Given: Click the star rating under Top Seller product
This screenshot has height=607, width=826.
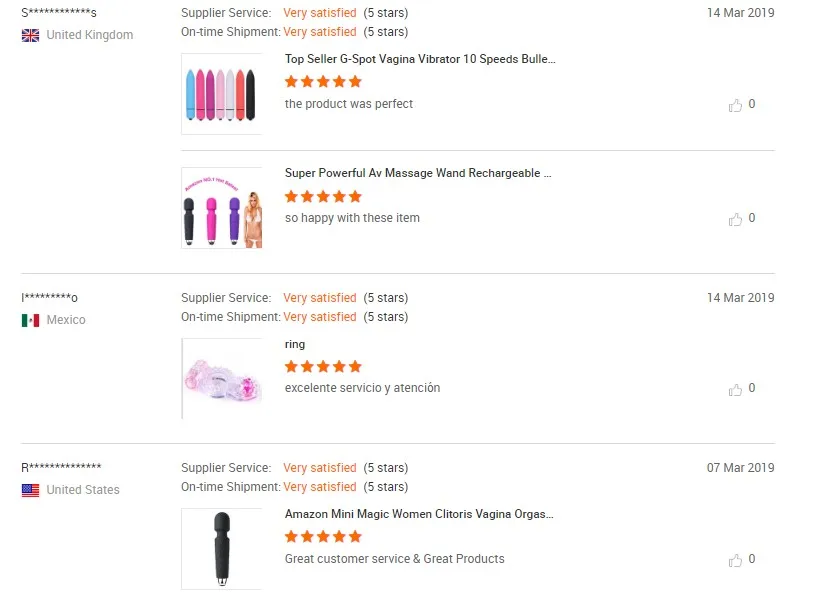Looking at the screenshot, I should click(323, 82).
